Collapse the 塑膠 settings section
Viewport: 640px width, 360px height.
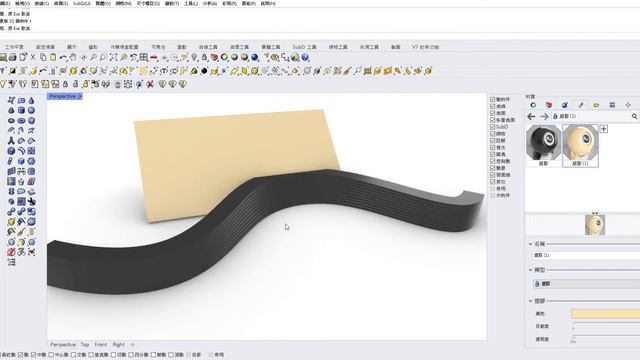coord(531,301)
